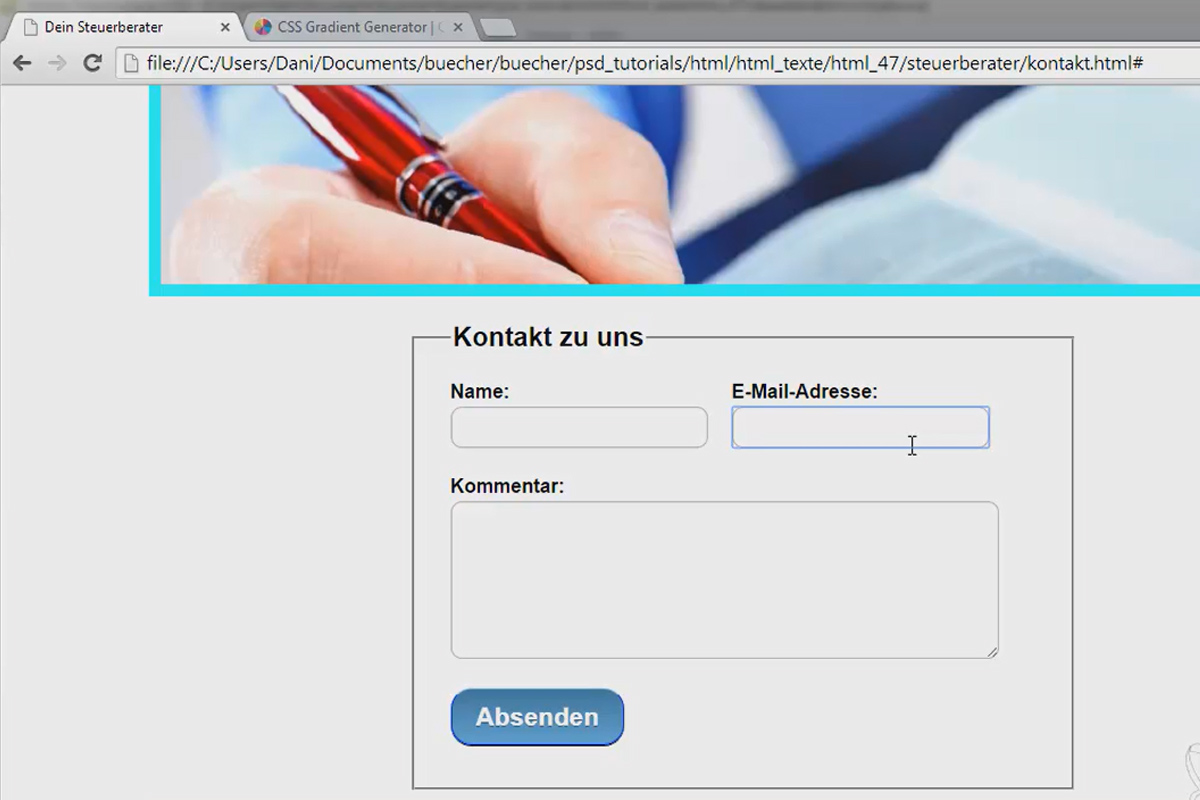Open the CSS Gradient Generator tab
Screen dimensions: 1200x800
[357, 27]
